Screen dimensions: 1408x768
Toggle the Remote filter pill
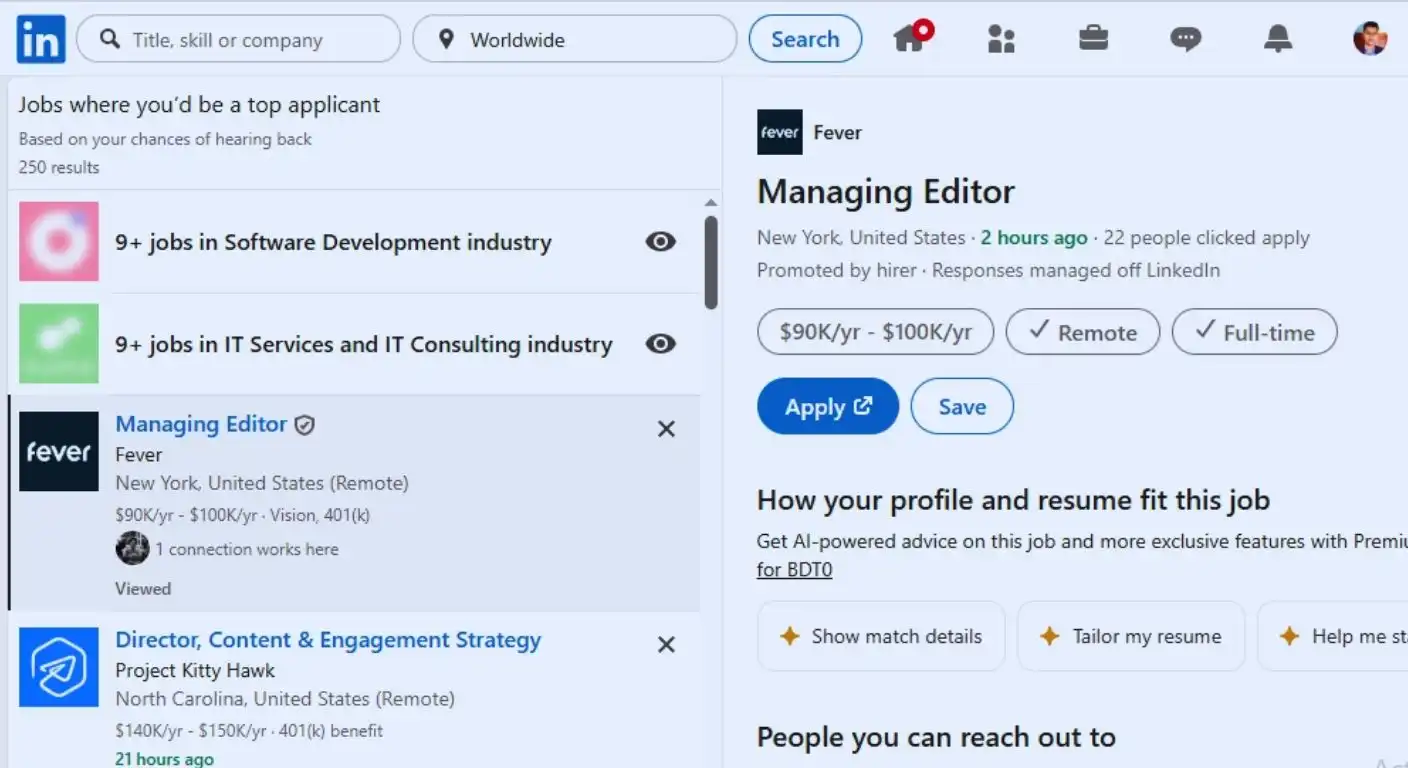[x=1082, y=331]
